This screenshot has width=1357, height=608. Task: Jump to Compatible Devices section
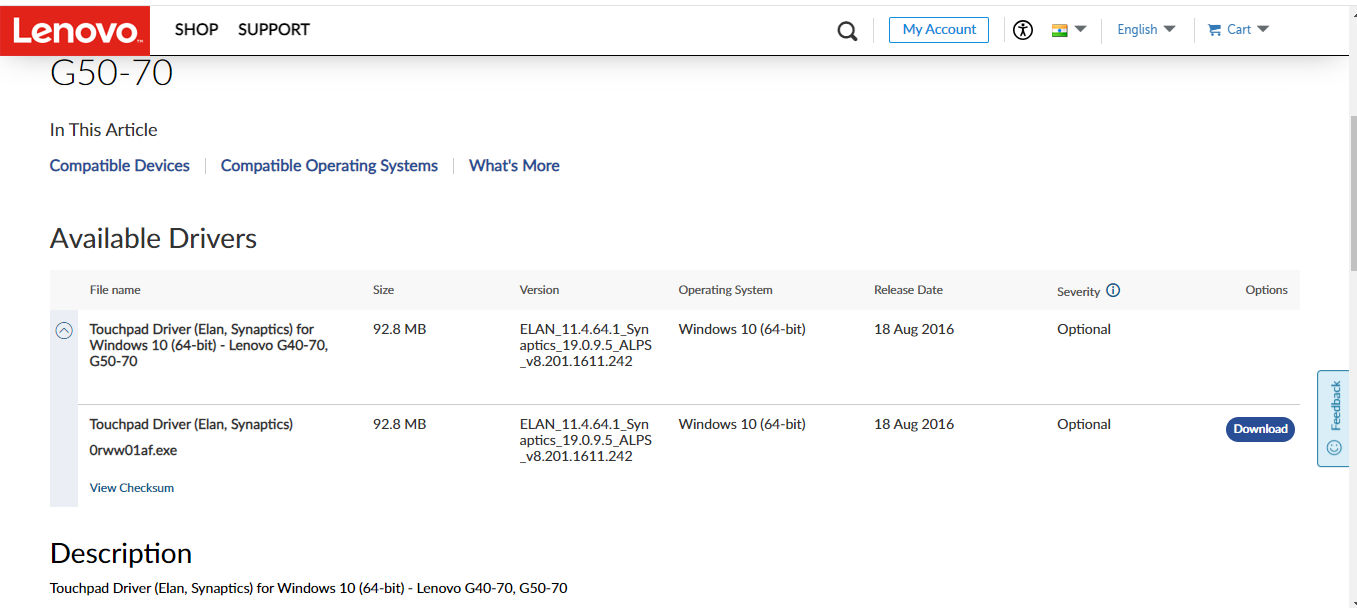[x=120, y=166]
